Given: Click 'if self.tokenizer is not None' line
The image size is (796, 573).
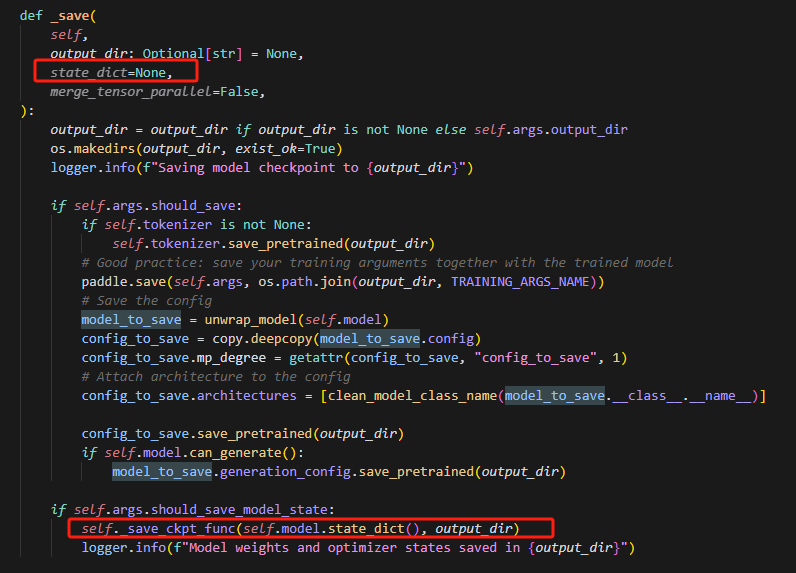Looking at the screenshot, I should pyautogui.click(x=197, y=224).
